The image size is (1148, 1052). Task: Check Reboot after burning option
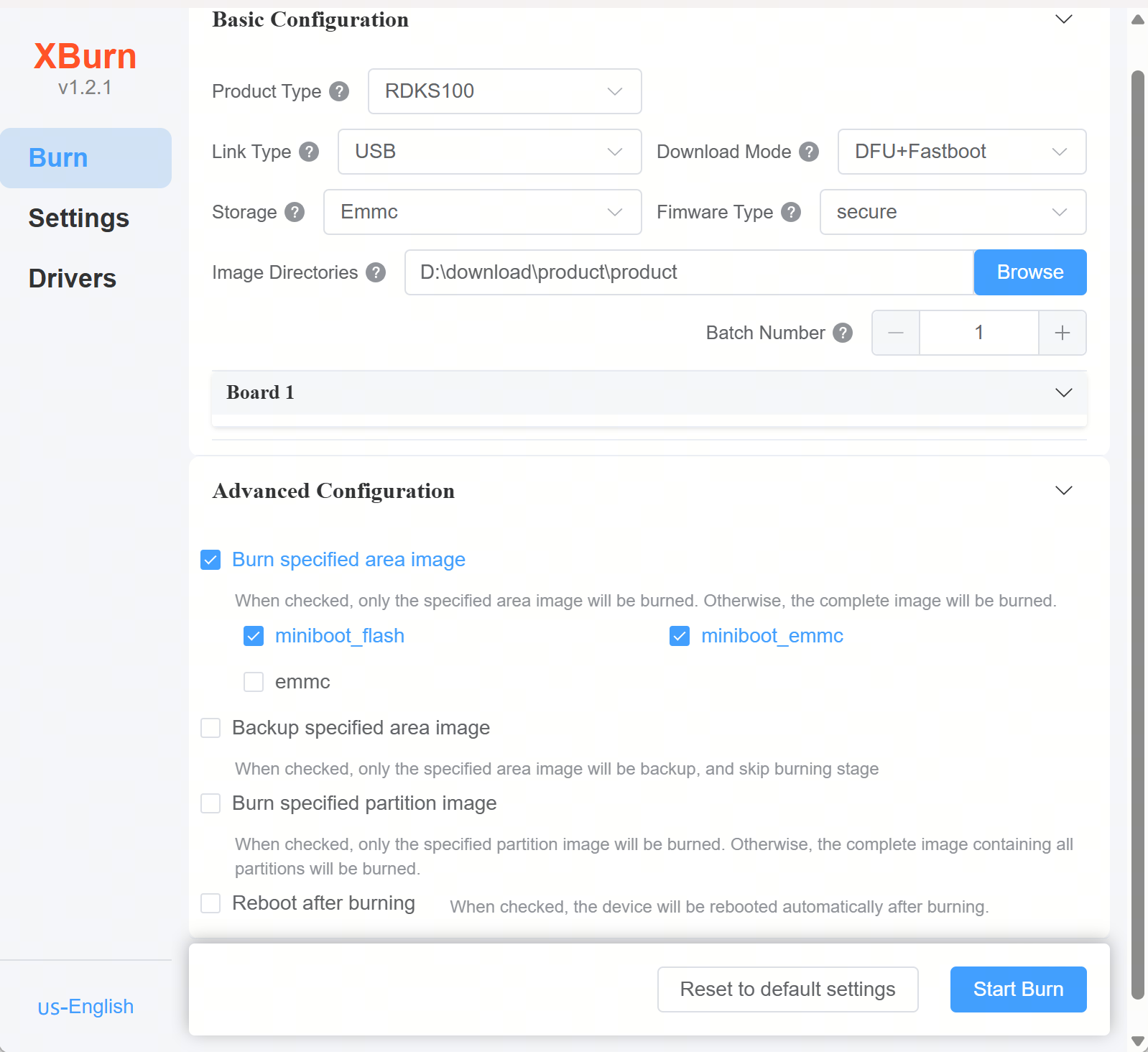tap(210, 903)
